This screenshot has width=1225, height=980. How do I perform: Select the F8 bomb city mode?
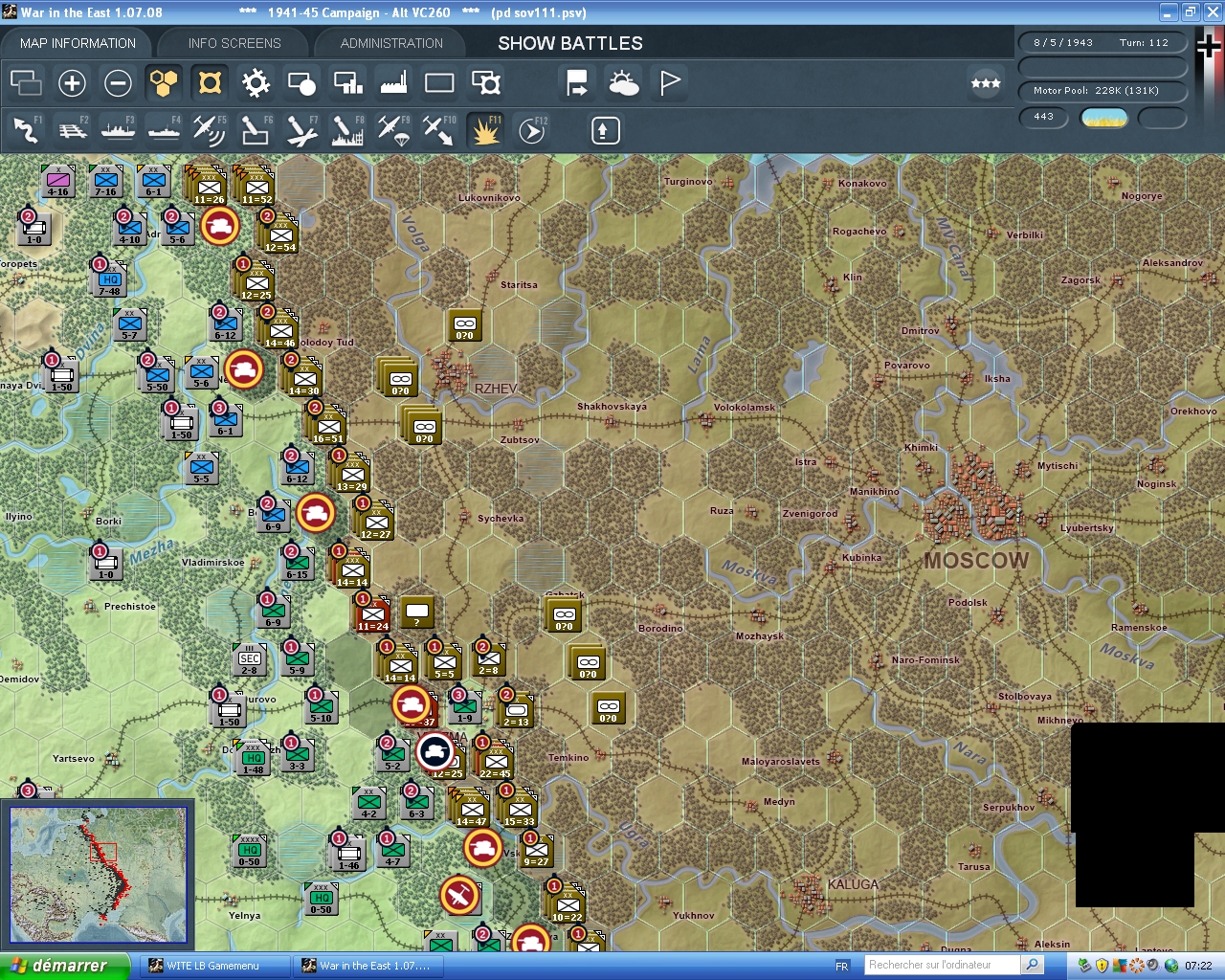347,130
